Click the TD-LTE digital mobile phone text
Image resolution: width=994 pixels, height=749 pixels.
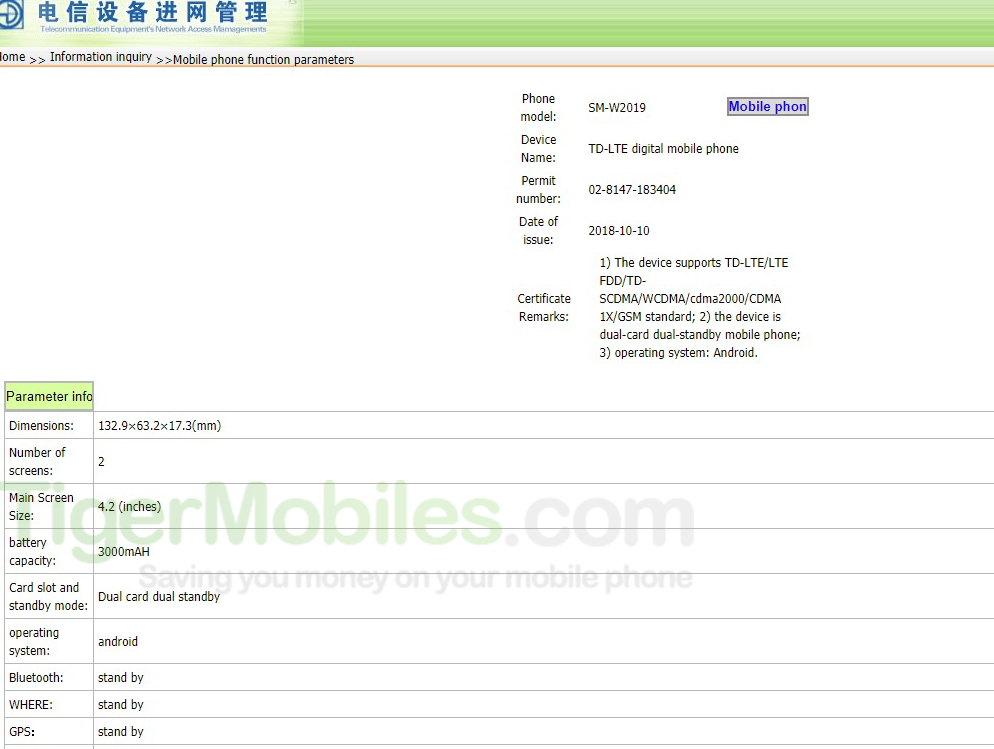pos(663,149)
